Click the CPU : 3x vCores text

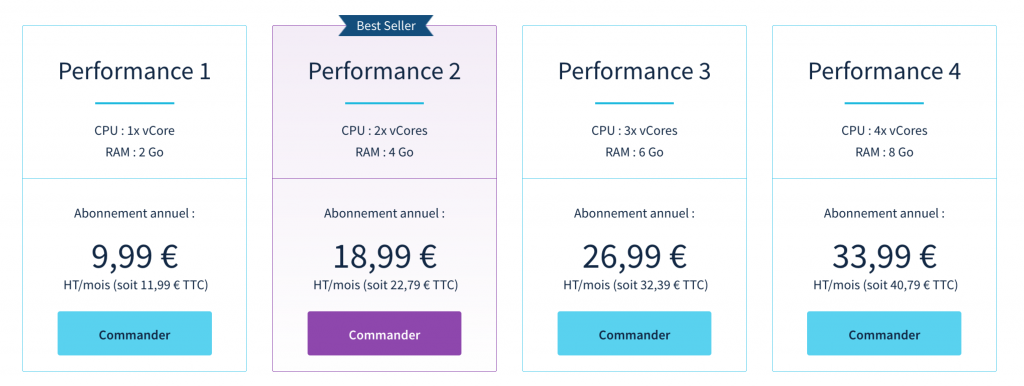pos(634,131)
